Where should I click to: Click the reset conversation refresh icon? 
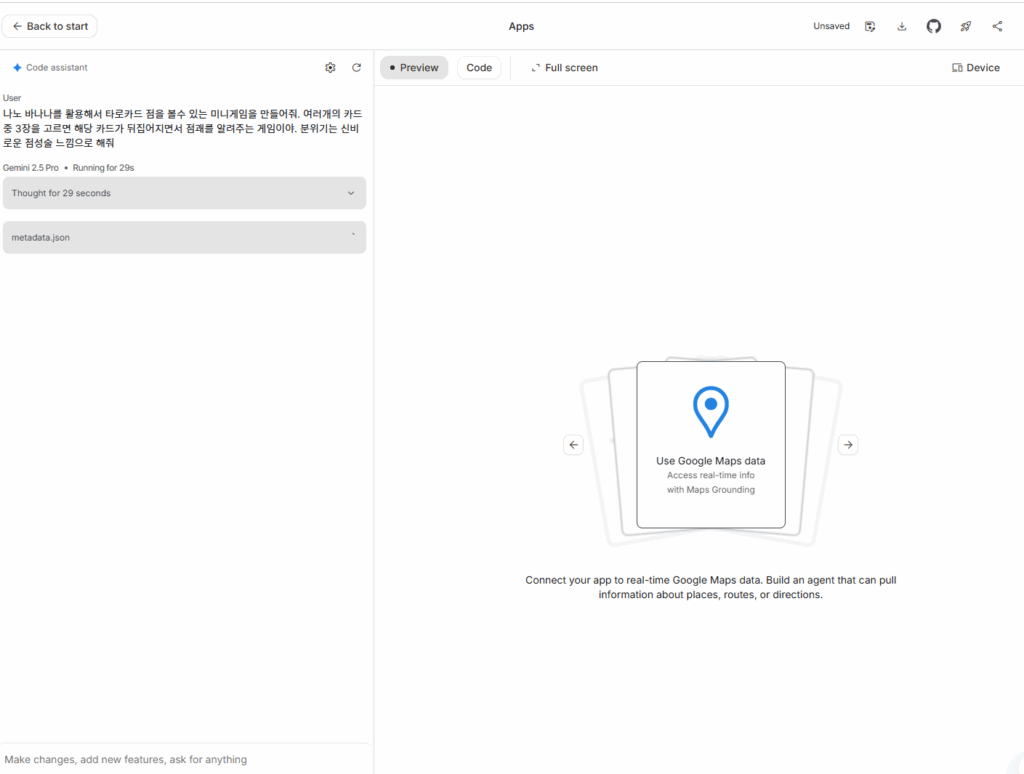pyautogui.click(x=357, y=68)
